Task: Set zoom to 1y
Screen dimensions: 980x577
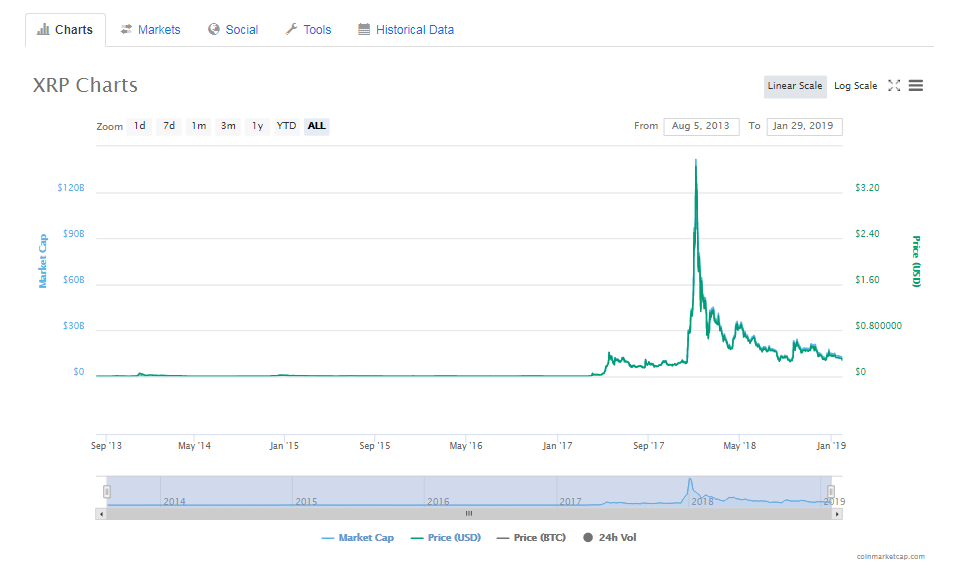Action: (258, 126)
